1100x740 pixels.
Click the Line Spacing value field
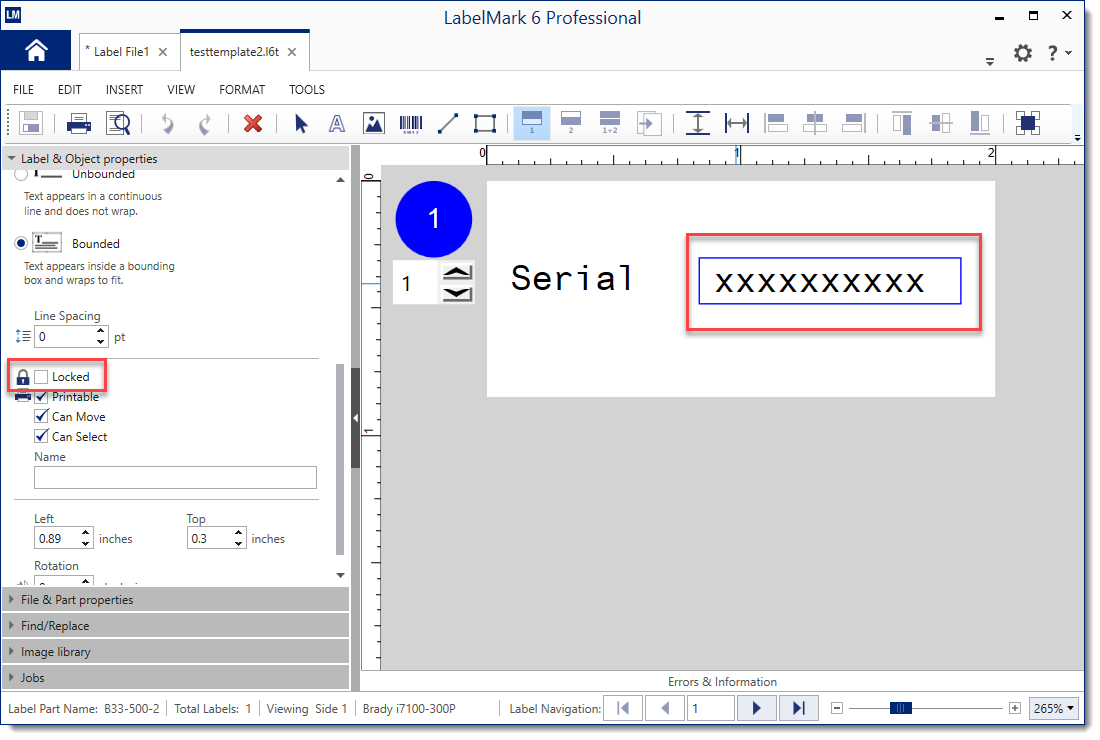pos(65,337)
